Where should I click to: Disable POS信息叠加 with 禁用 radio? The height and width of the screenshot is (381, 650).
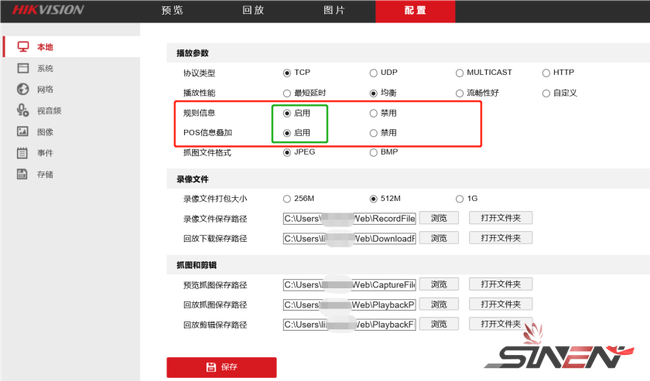tap(374, 133)
